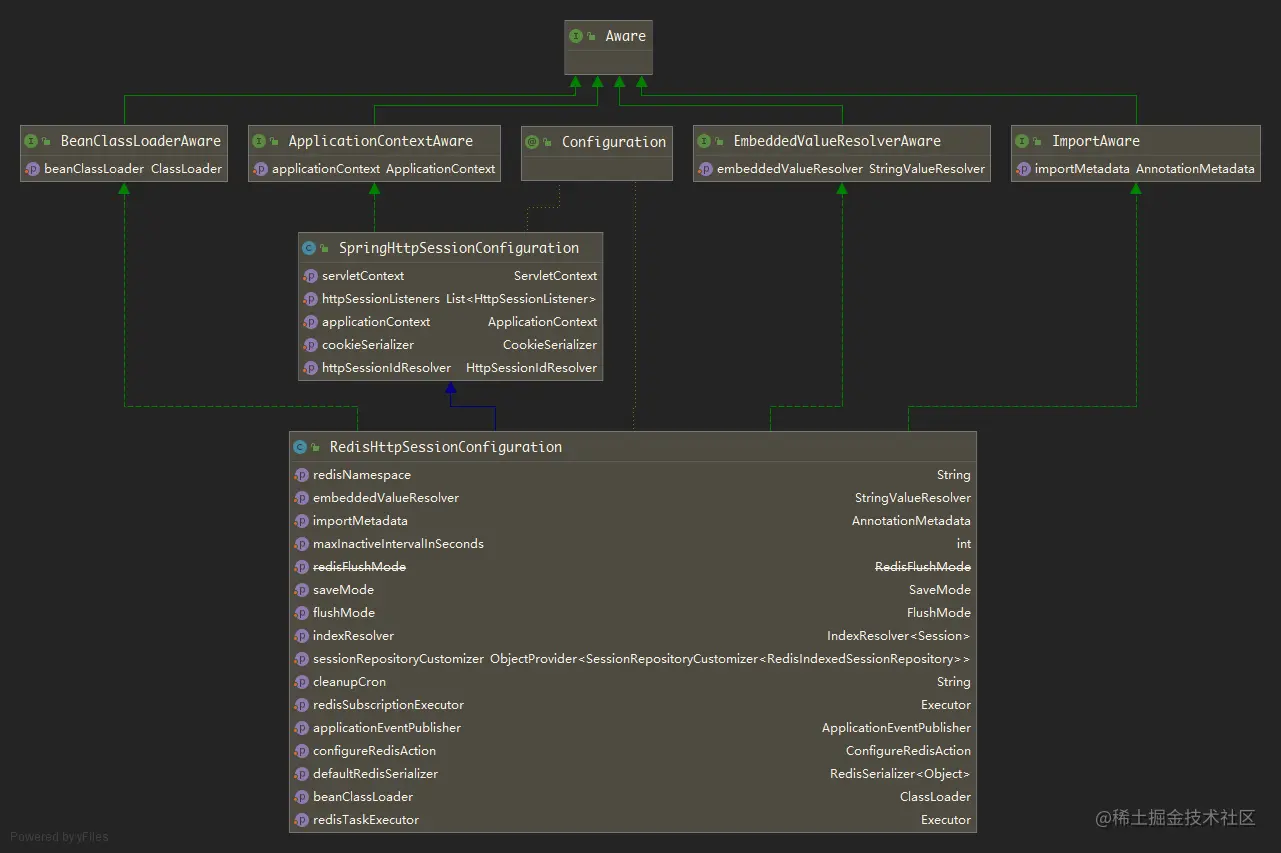Image resolution: width=1281 pixels, height=853 pixels.
Task: Click the ServletContext type label
Action: click(x=556, y=276)
